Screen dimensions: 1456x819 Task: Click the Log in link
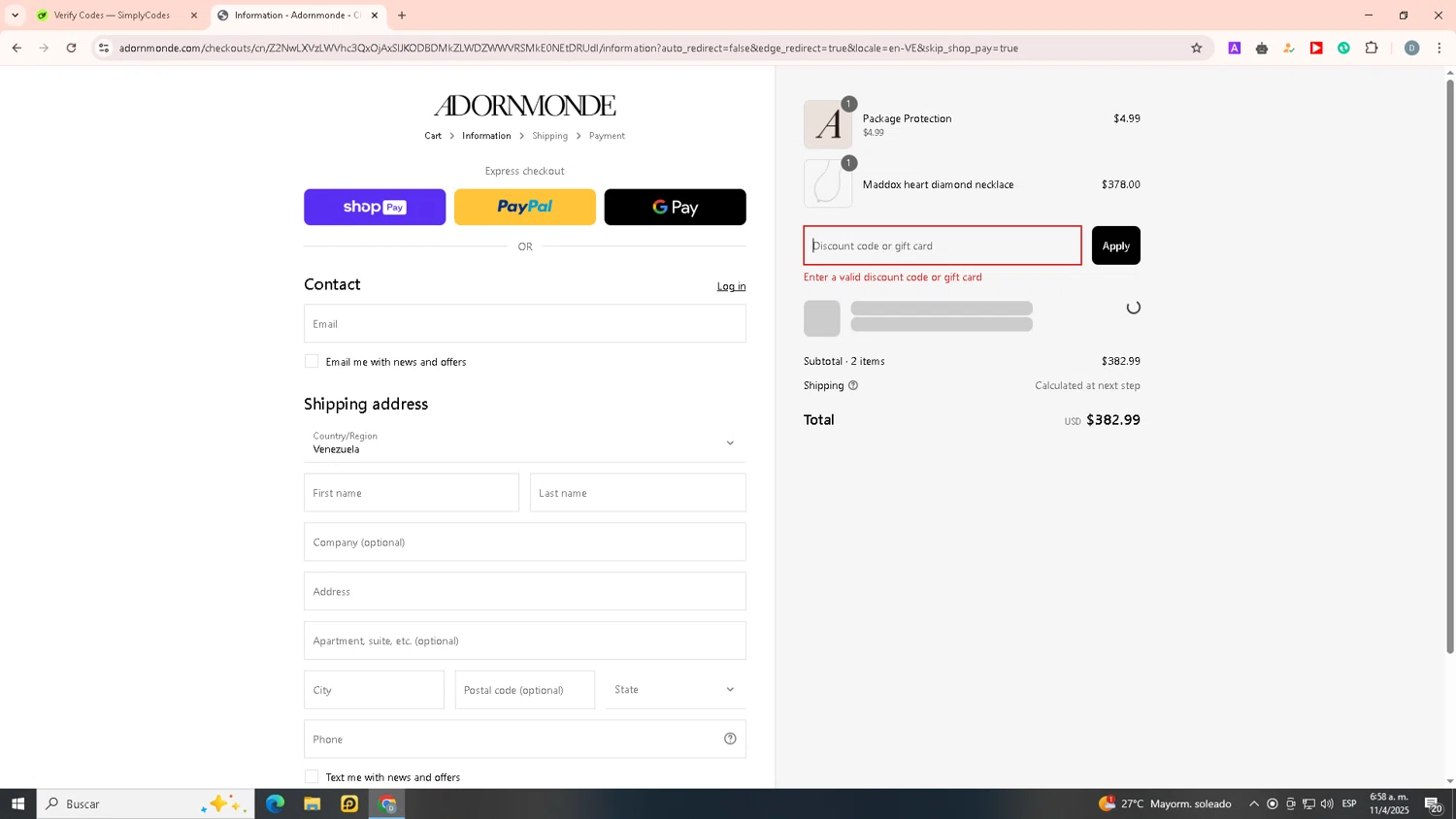[731, 286]
